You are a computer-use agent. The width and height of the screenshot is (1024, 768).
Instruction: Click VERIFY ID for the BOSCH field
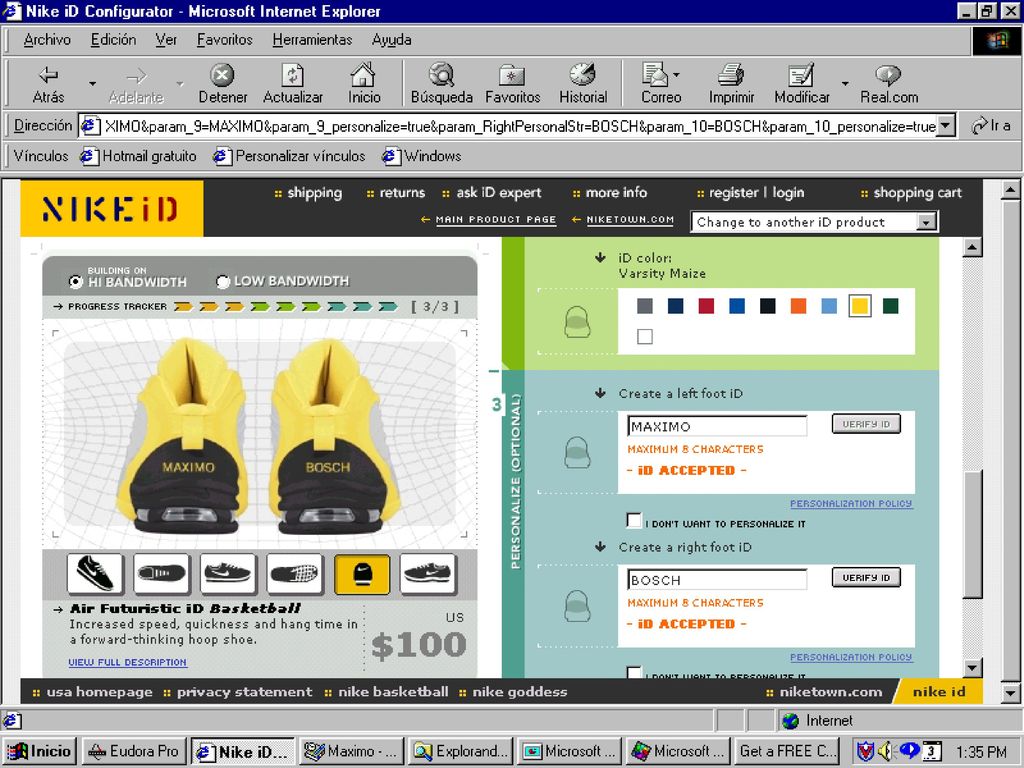point(866,577)
